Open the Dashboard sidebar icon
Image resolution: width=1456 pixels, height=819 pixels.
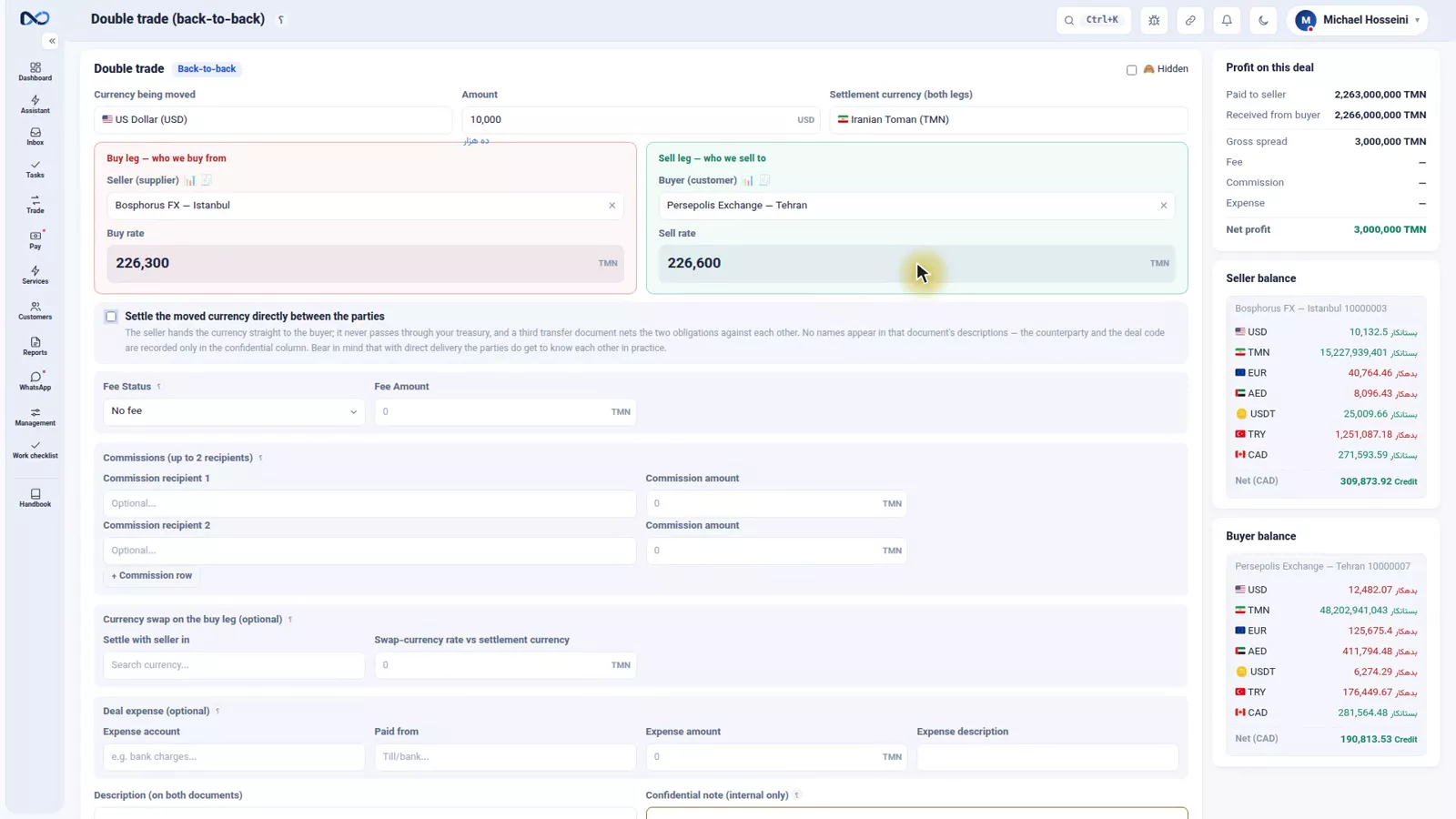pyautogui.click(x=35, y=72)
